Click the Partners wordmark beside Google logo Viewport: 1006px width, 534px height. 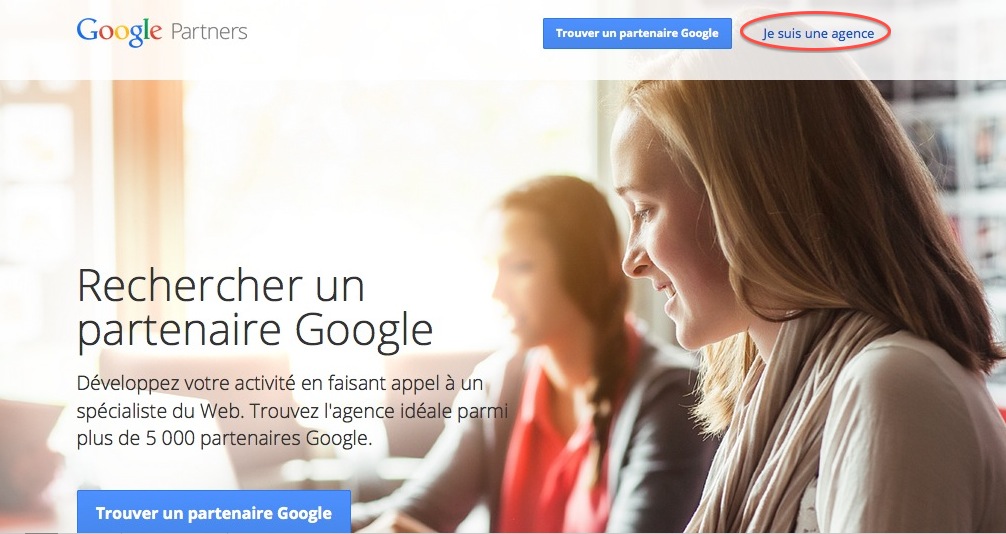pos(209,31)
